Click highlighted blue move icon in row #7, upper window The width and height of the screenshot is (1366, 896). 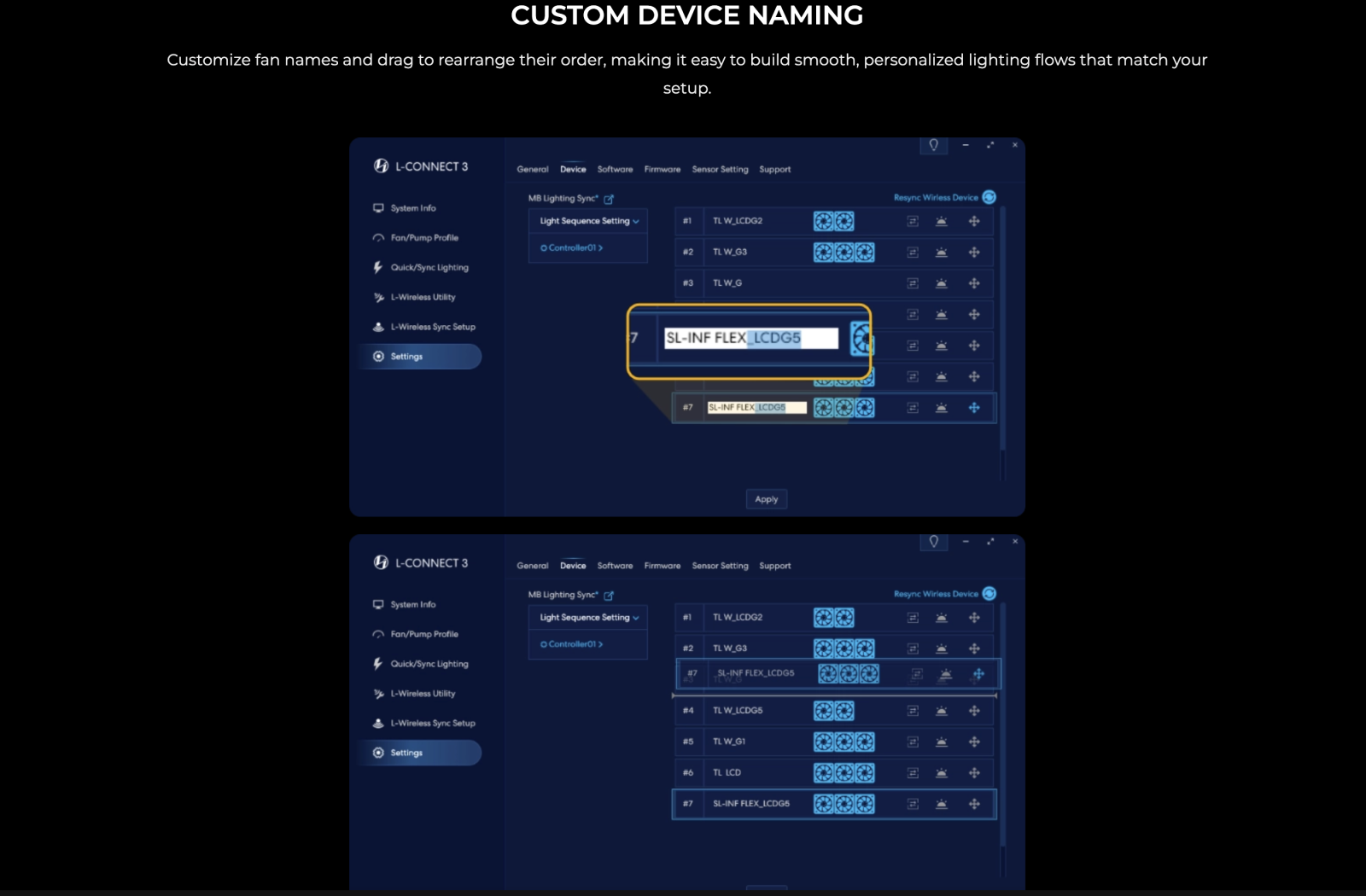point(974,408)
